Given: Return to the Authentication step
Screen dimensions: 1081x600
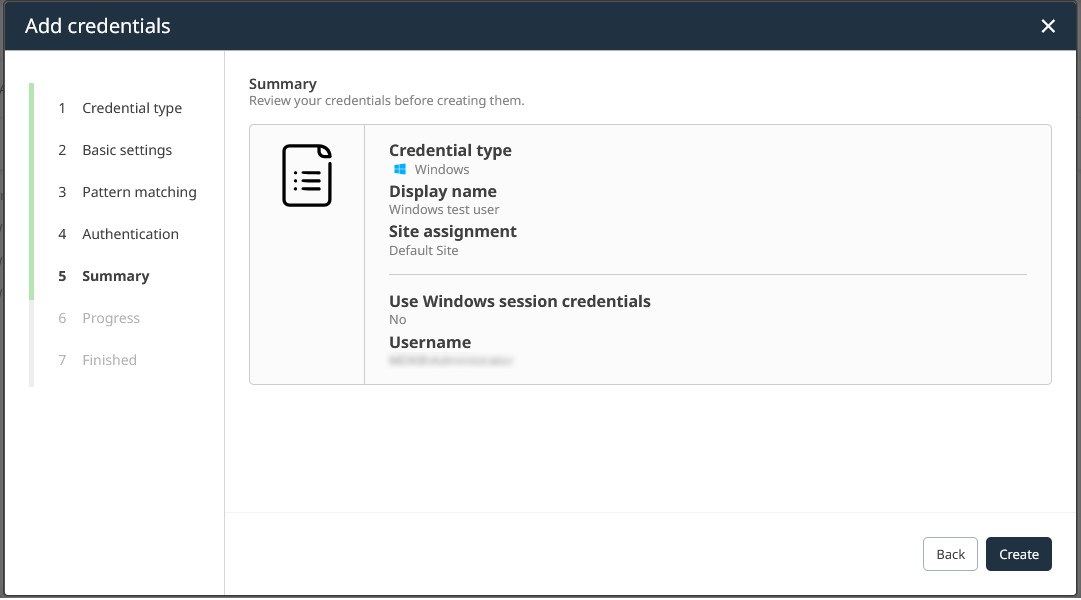Looking at the screenshot, I should 130,234.
